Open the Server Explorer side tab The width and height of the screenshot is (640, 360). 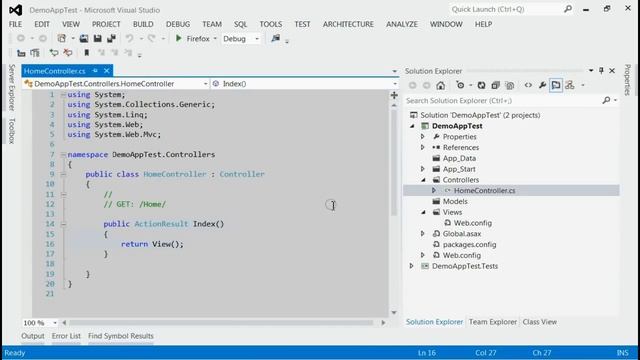coord(12,87)
